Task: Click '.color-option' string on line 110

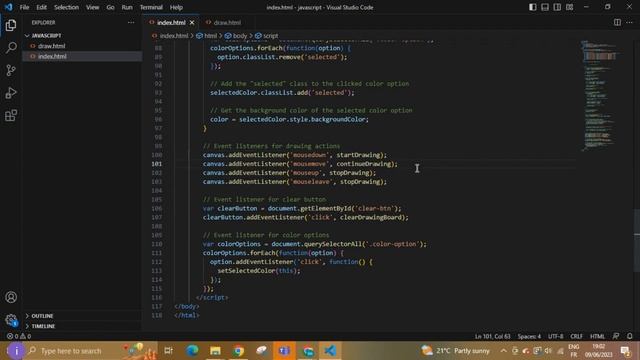Action: point(392,244)
